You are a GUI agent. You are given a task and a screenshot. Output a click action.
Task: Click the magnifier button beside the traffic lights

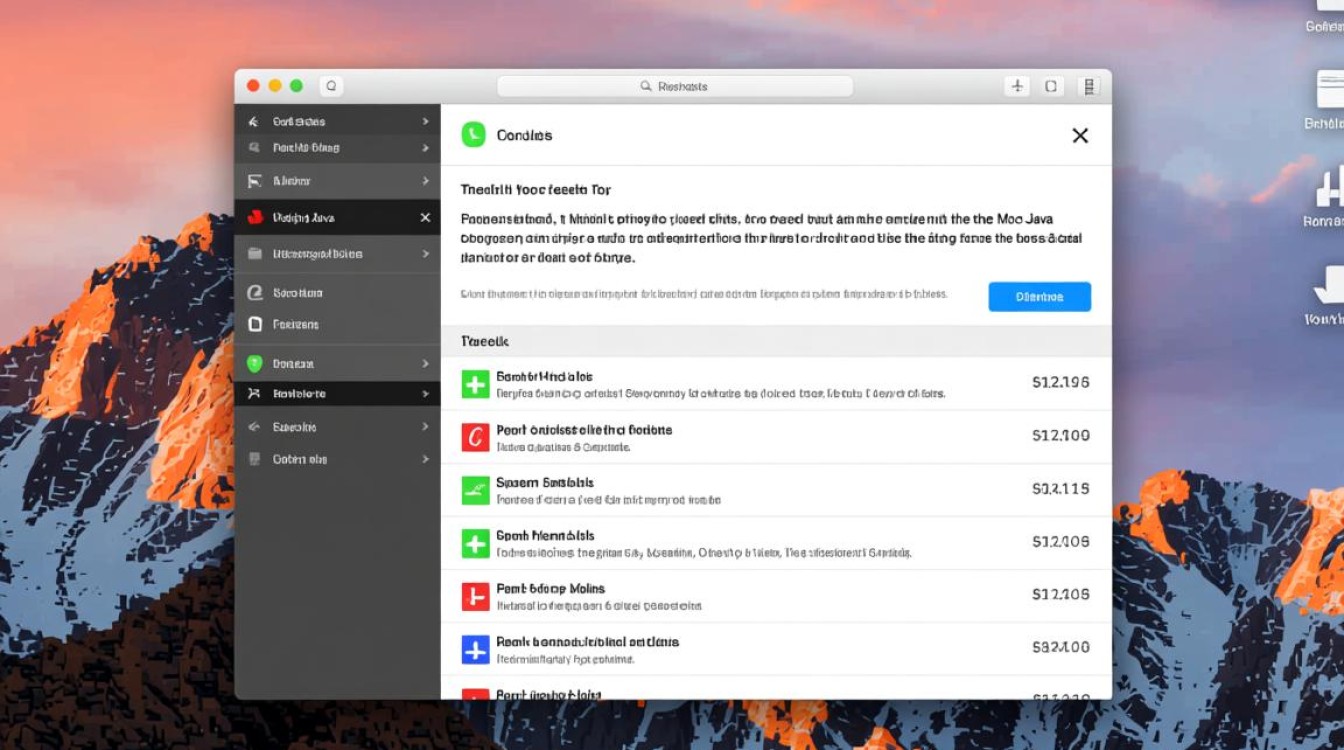331,86
